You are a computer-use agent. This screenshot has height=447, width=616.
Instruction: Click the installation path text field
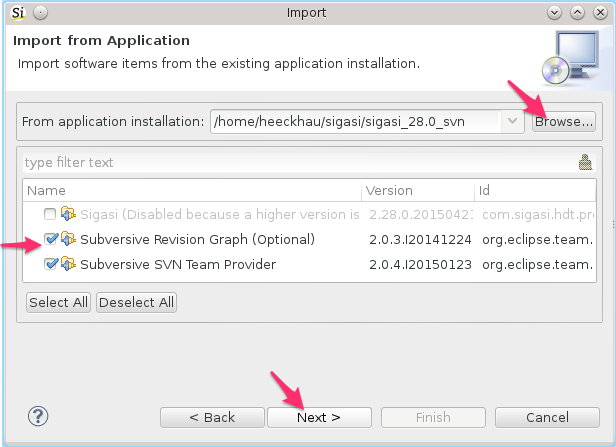coord(356,121)
